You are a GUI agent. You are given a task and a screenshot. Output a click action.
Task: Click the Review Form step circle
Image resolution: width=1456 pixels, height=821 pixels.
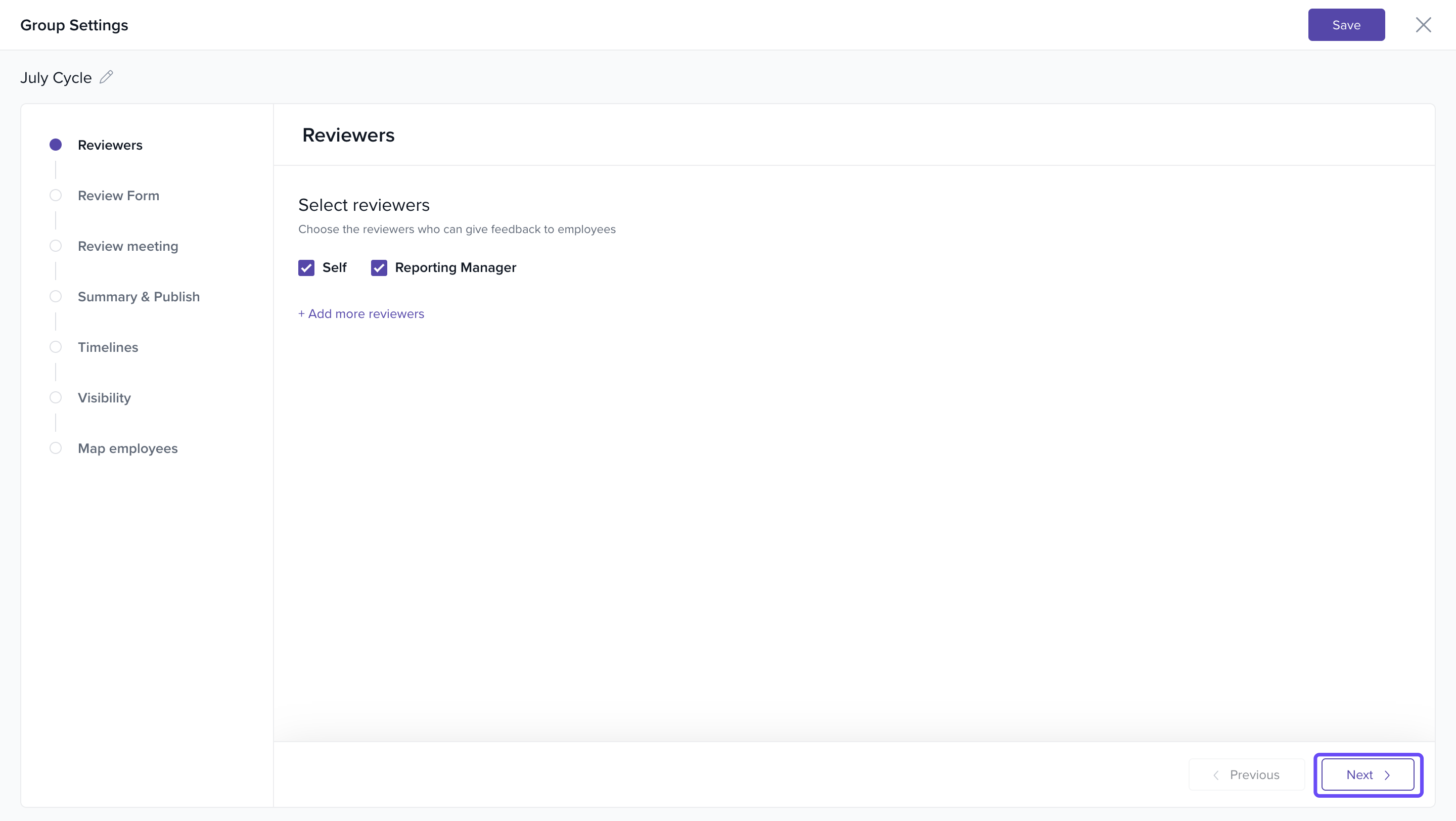pos(56,196)
